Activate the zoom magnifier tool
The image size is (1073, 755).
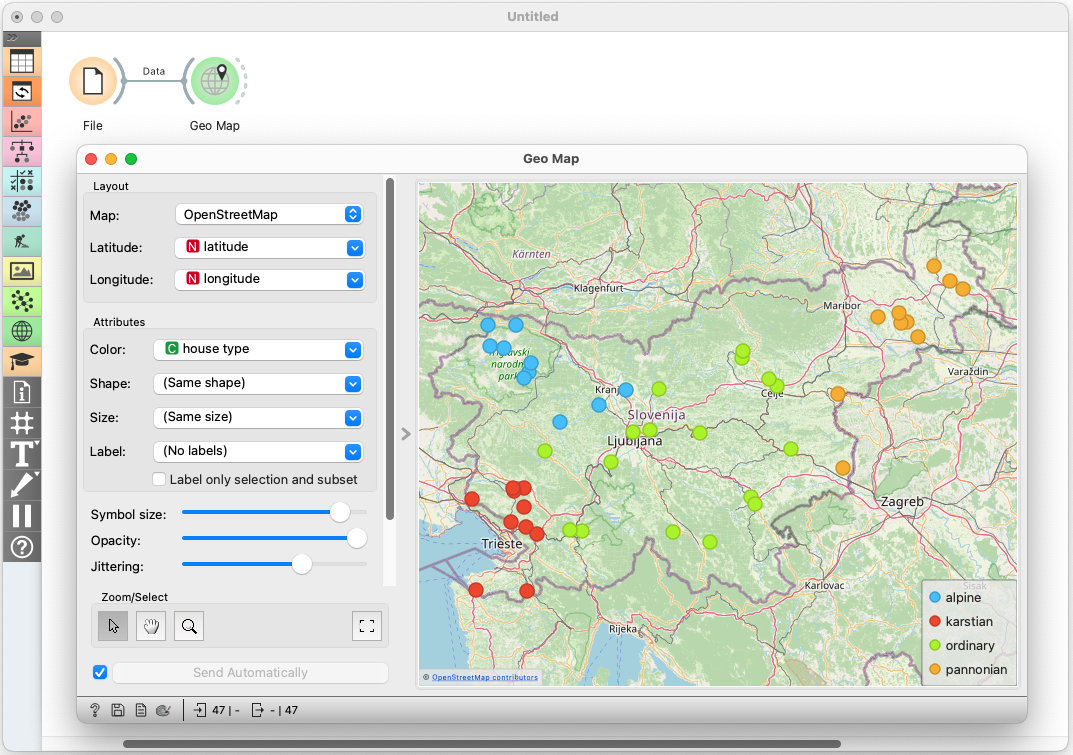189,626
